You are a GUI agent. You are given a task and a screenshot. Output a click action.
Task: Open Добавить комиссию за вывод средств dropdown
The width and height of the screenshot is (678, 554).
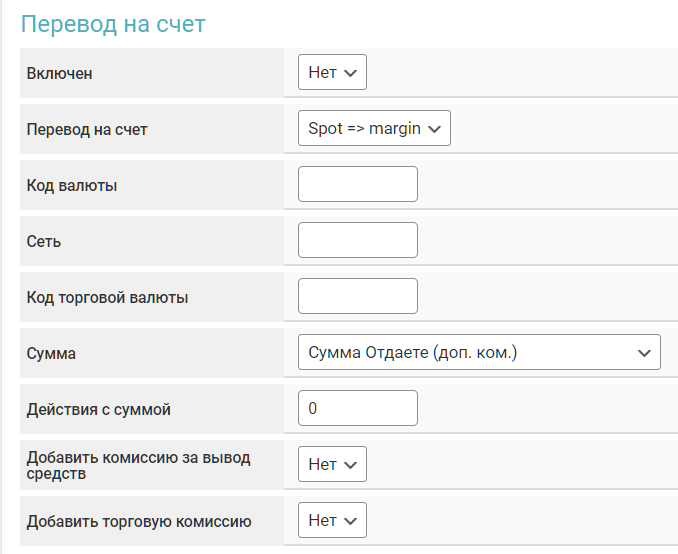pos(332,464)
